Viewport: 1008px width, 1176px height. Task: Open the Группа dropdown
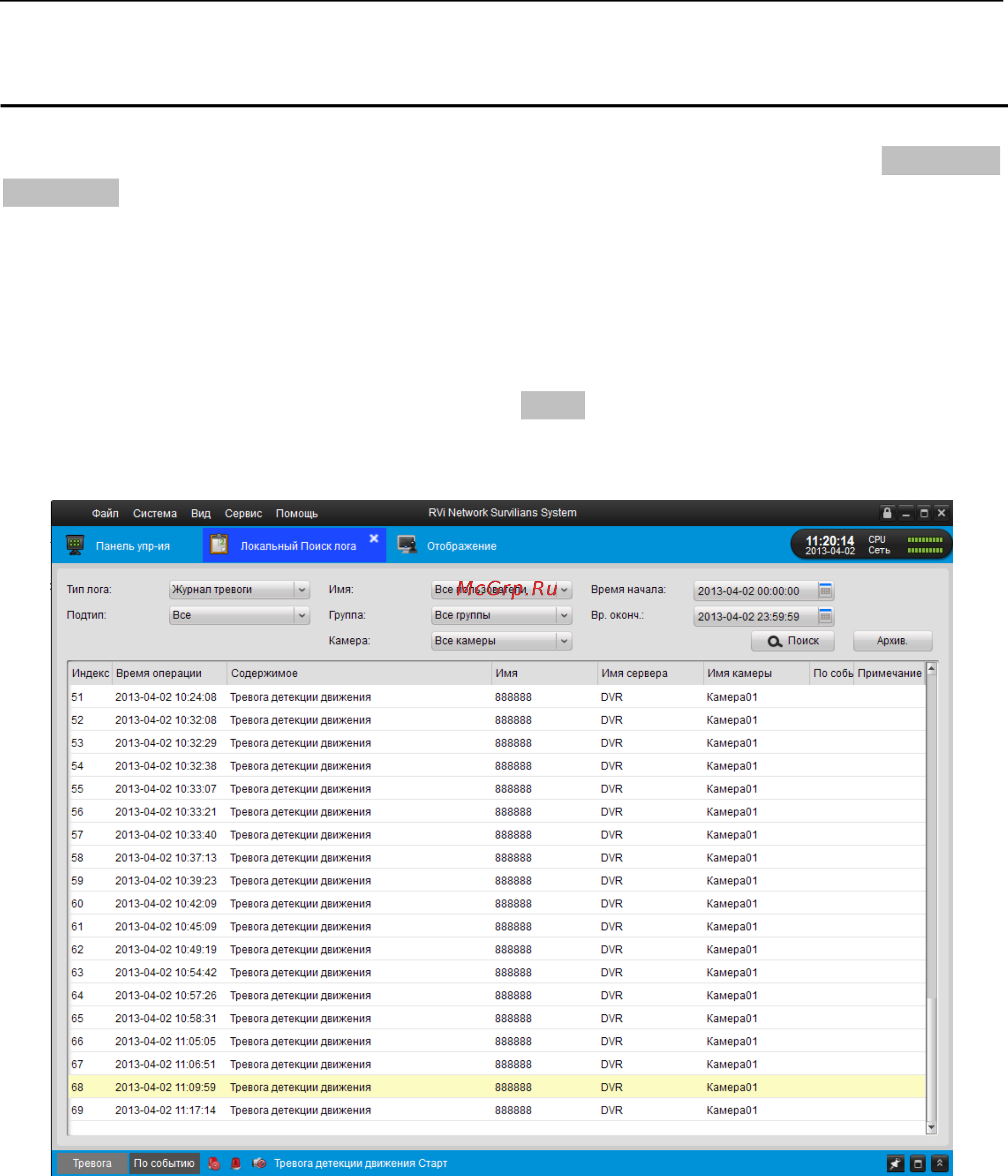(564, 615)
